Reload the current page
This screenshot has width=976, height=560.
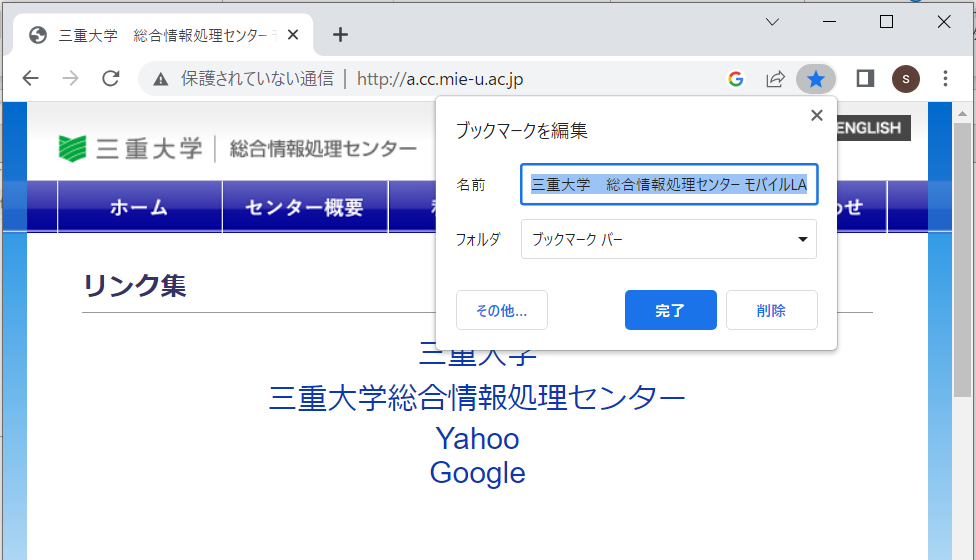pos(111,78)
